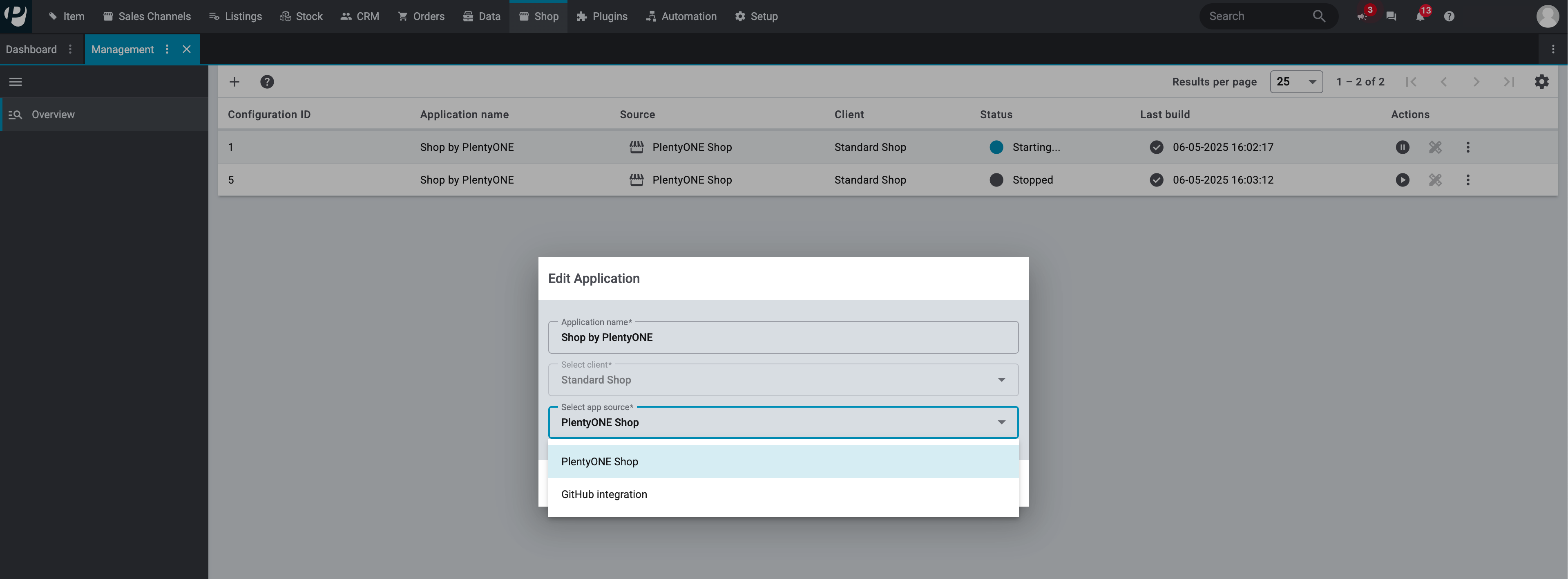Expand the Results per page dropdown
1568x579 pixels.
pyautogui.click(x=1296, y=82)
